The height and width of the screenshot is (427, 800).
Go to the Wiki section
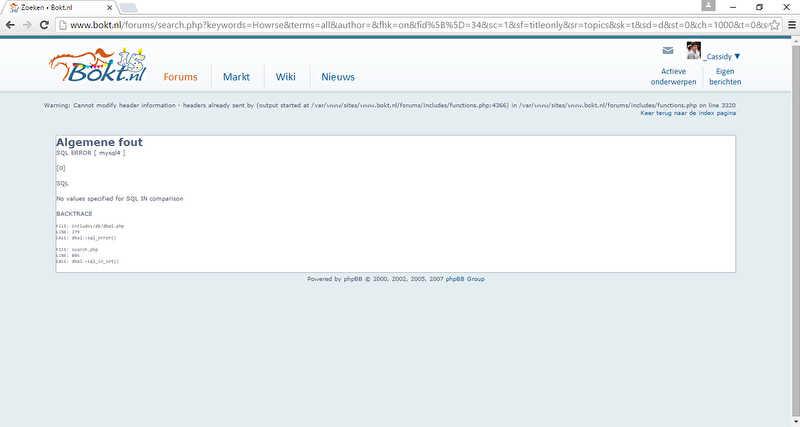tap(286, 77)
